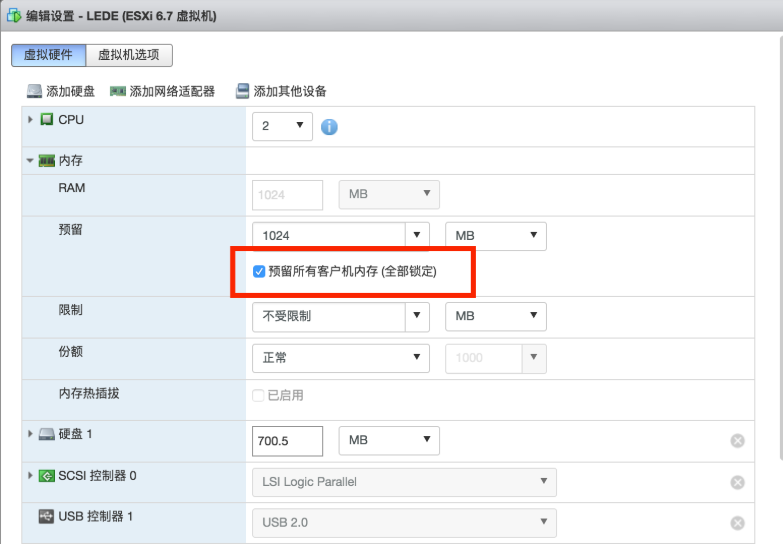
Task: Expand the CPU section
Action: (x=30, y=120)
